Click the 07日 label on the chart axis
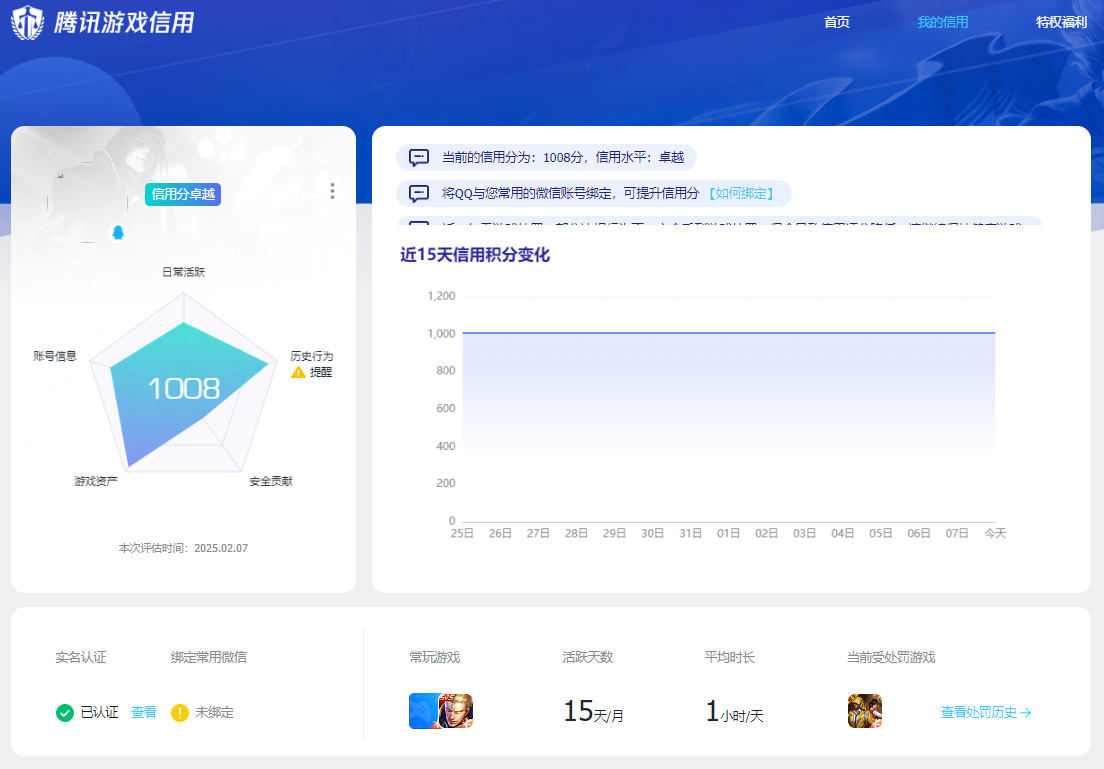Viewport: 1104px width, 769px height. [x=957, y=533]
